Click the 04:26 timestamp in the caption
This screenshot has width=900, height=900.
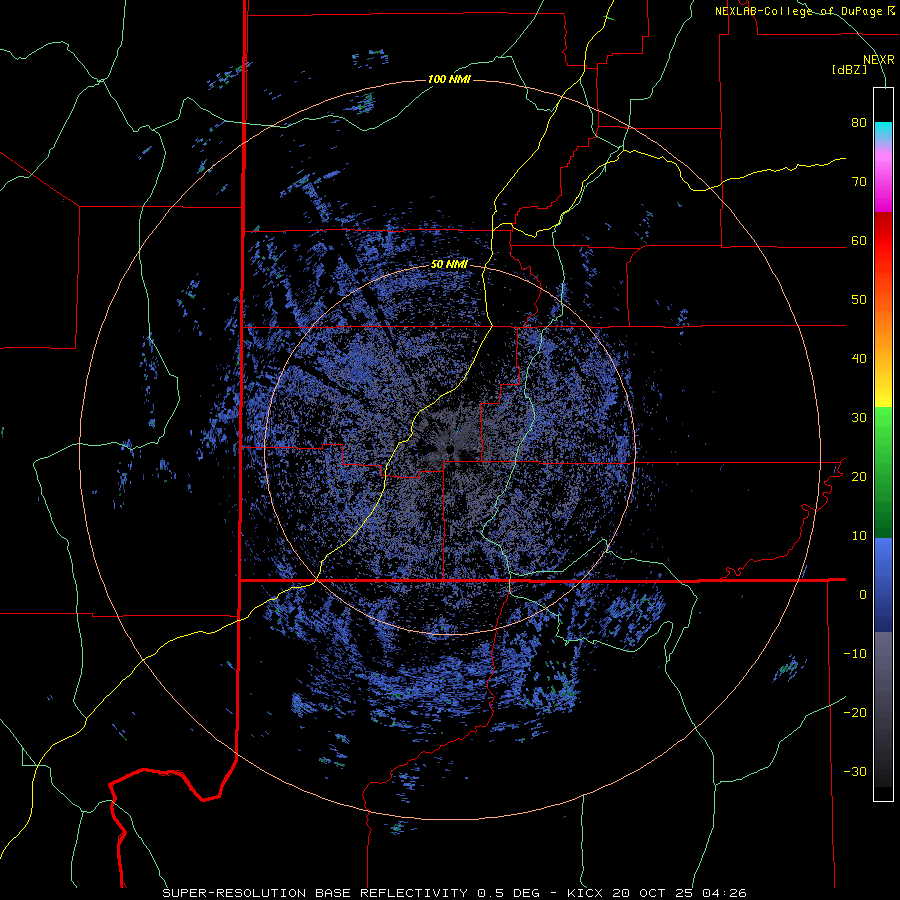click(x=726, y=893)
